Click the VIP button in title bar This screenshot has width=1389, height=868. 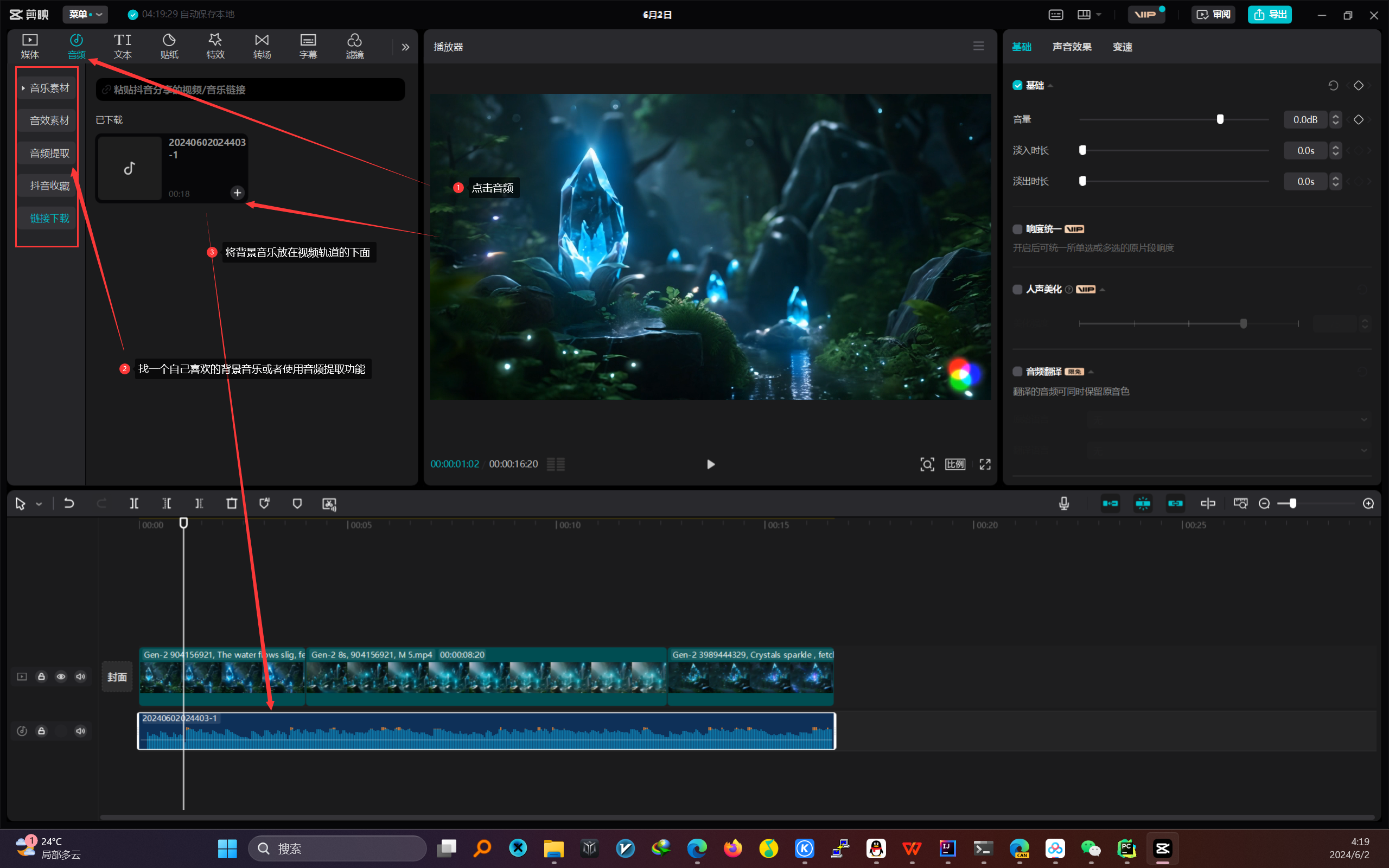[x=1145, y=14]
